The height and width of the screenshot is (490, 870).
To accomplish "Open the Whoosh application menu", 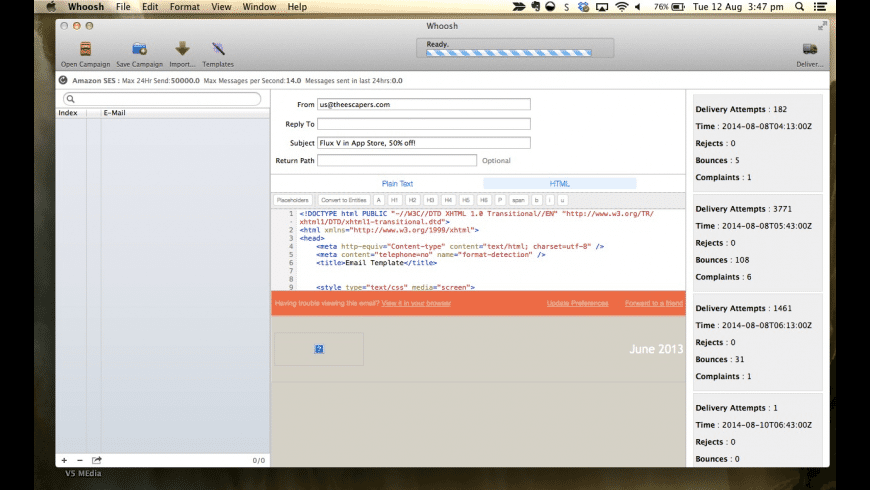I will pos(86,7).
